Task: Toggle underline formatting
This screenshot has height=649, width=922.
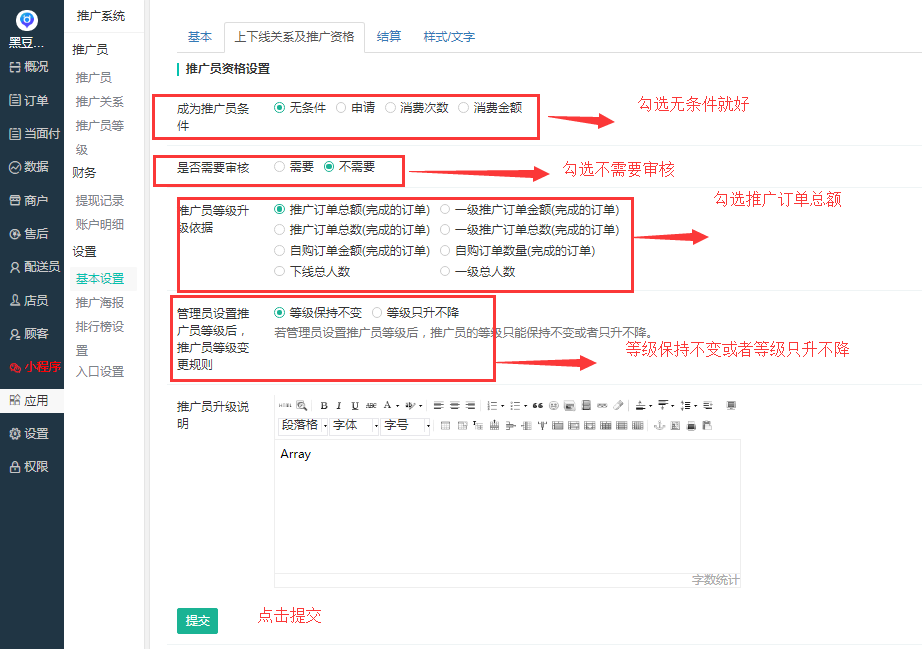Action: click(x=355, y=406)
